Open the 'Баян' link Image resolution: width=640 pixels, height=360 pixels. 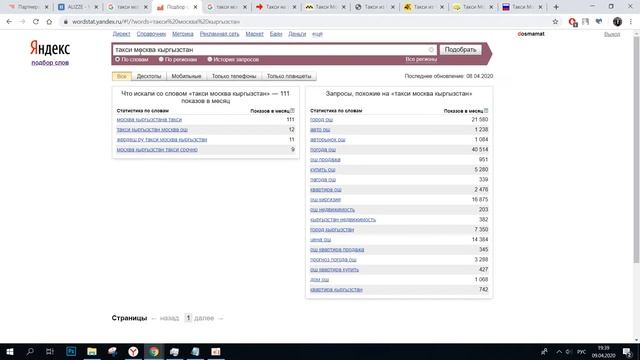point(276,34)
